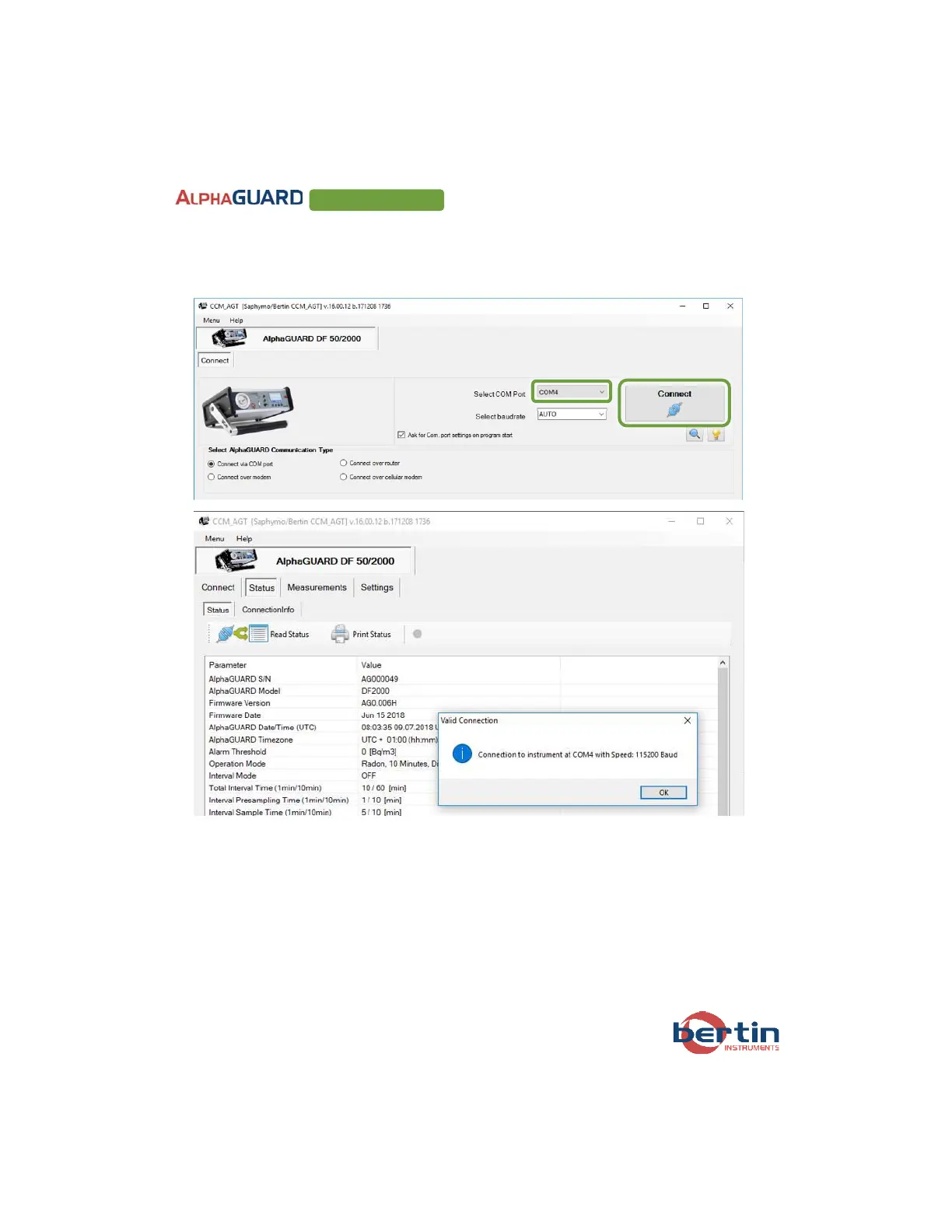The height and width of the screenshot is (1232, 952).
Task: Open the Select COM Port dropdown showing COM4
Action: click(x=572, y=392)
